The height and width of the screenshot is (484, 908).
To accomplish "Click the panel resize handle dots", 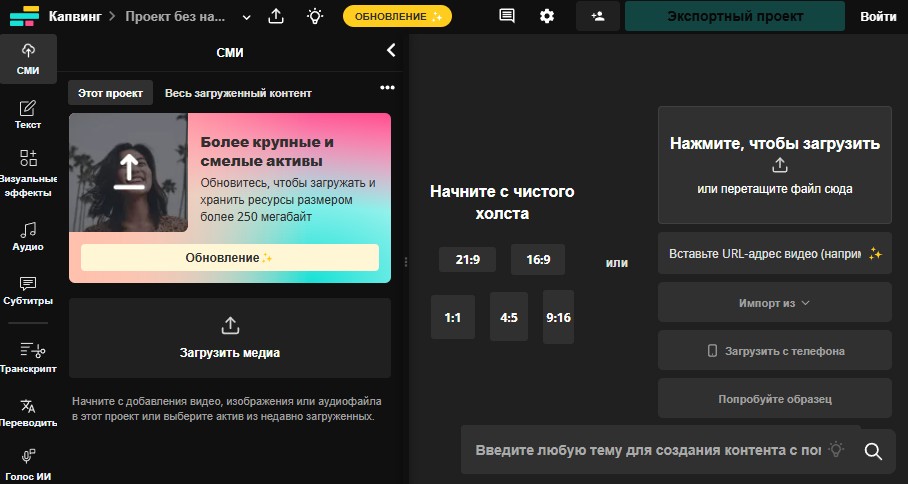I will [406, 262].
